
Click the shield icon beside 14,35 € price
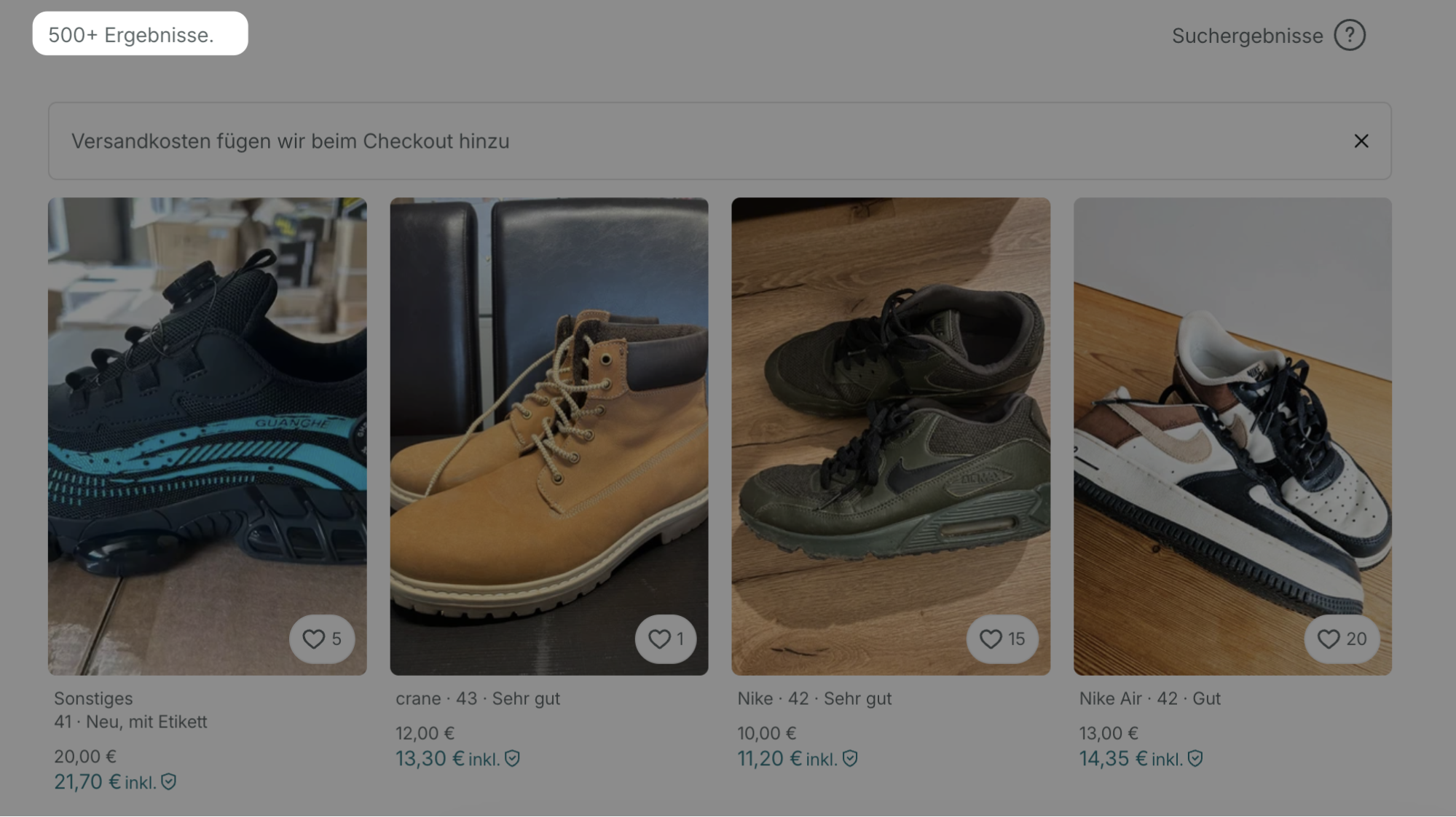click(x=1195, y=759)
